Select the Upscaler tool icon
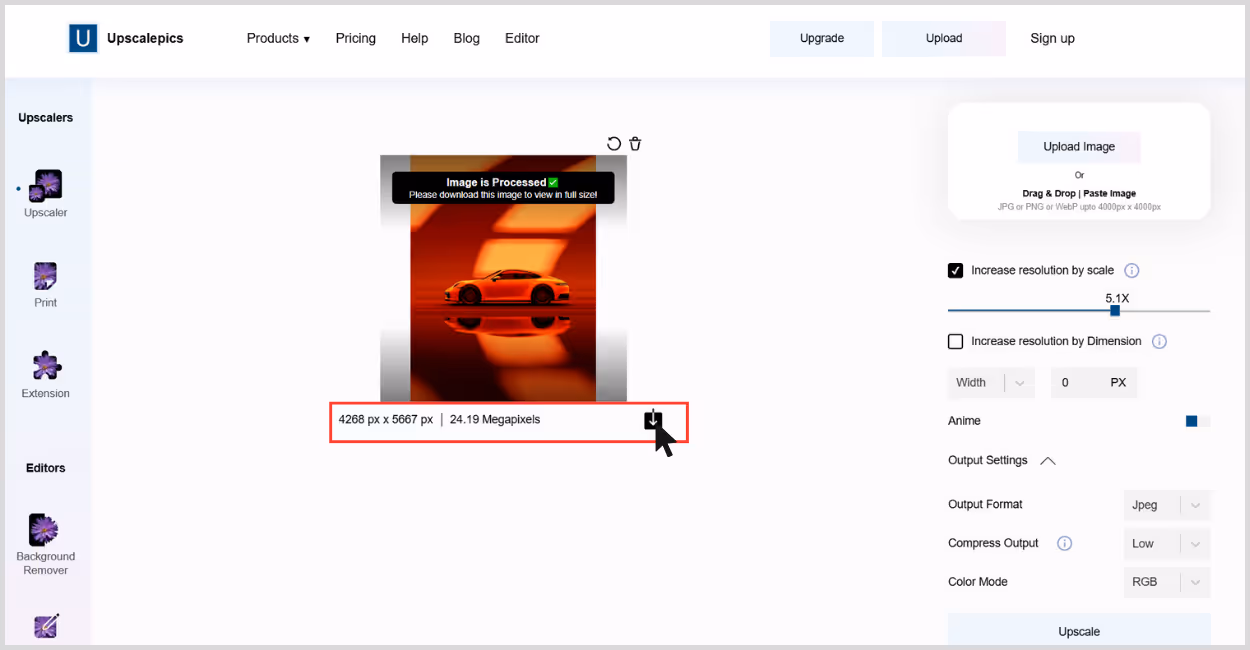Screen dimensions: 1250x650 (46, 186)
